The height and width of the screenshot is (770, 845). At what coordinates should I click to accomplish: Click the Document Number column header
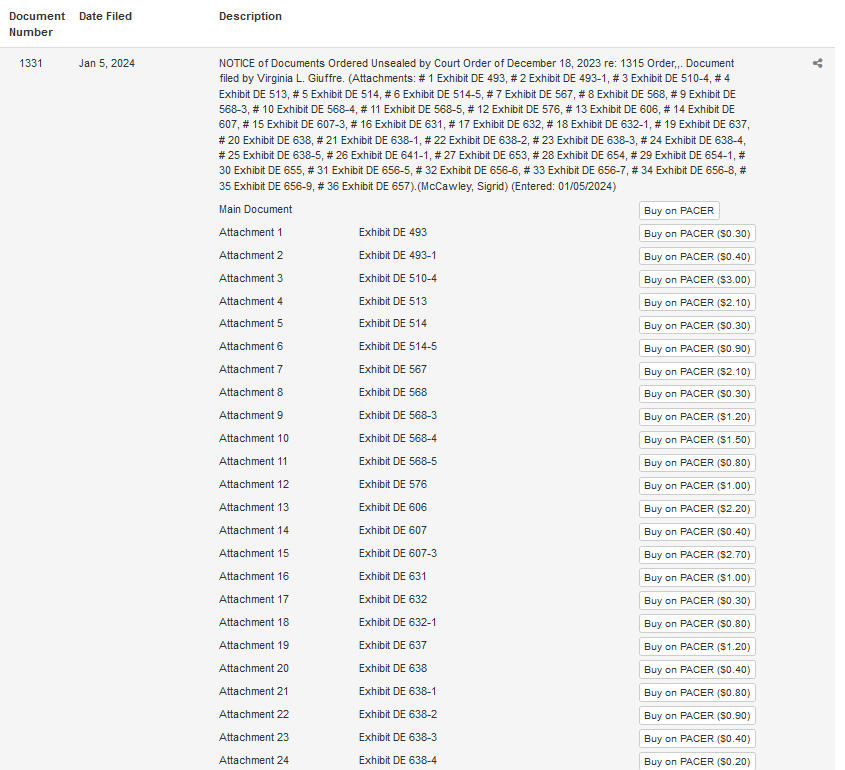pyautogui.click(x=37, y=24)
